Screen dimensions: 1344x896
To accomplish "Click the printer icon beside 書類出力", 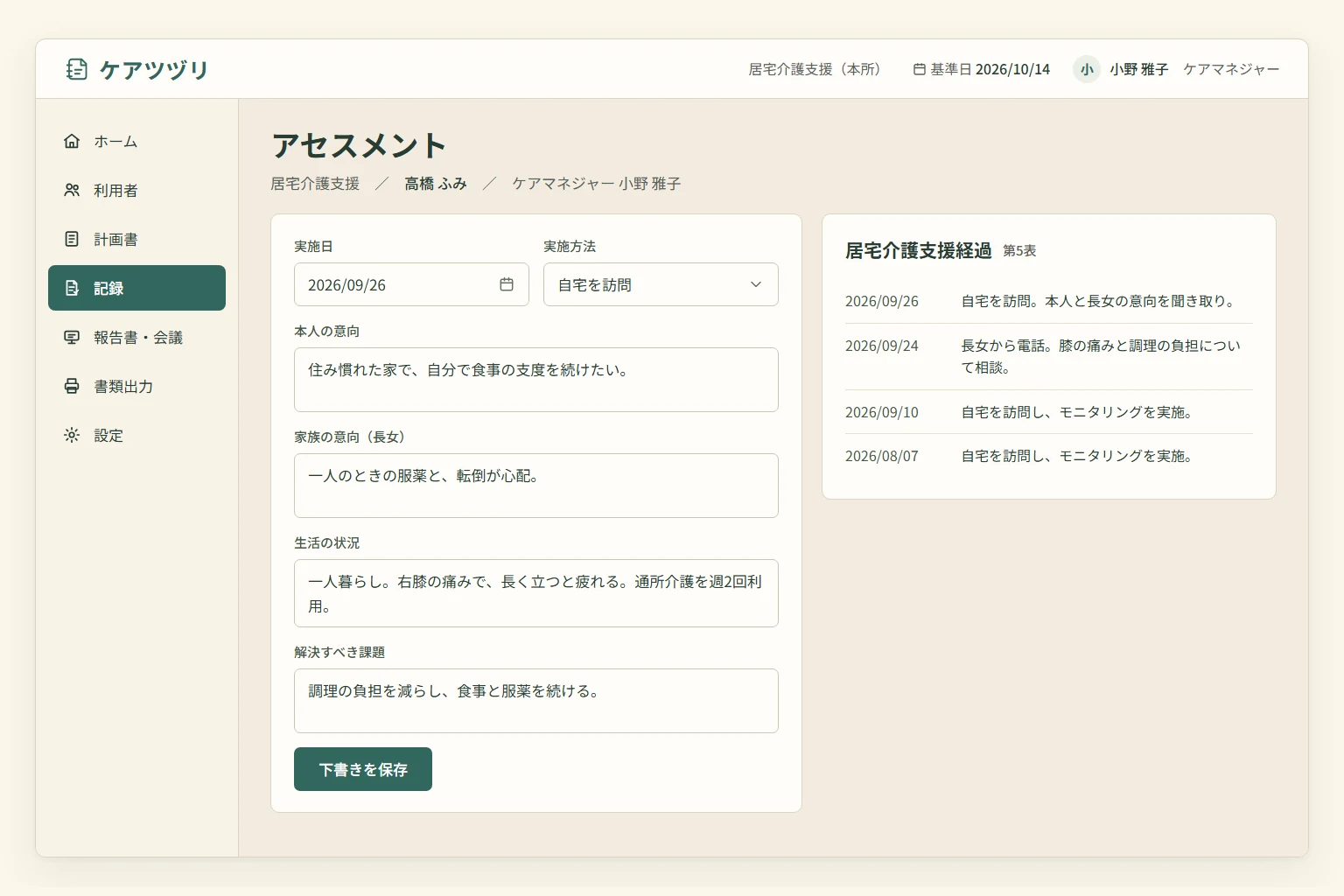I will click(x=72, y=386).
